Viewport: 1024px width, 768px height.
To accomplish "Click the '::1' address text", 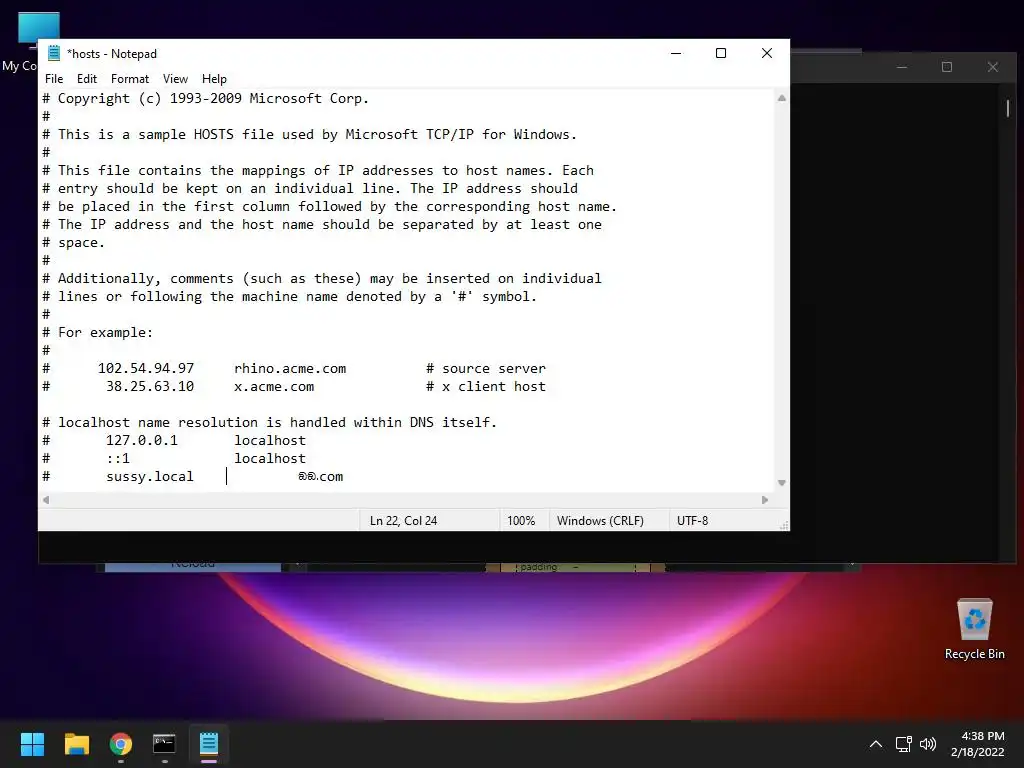I will [x=118, y=459].
